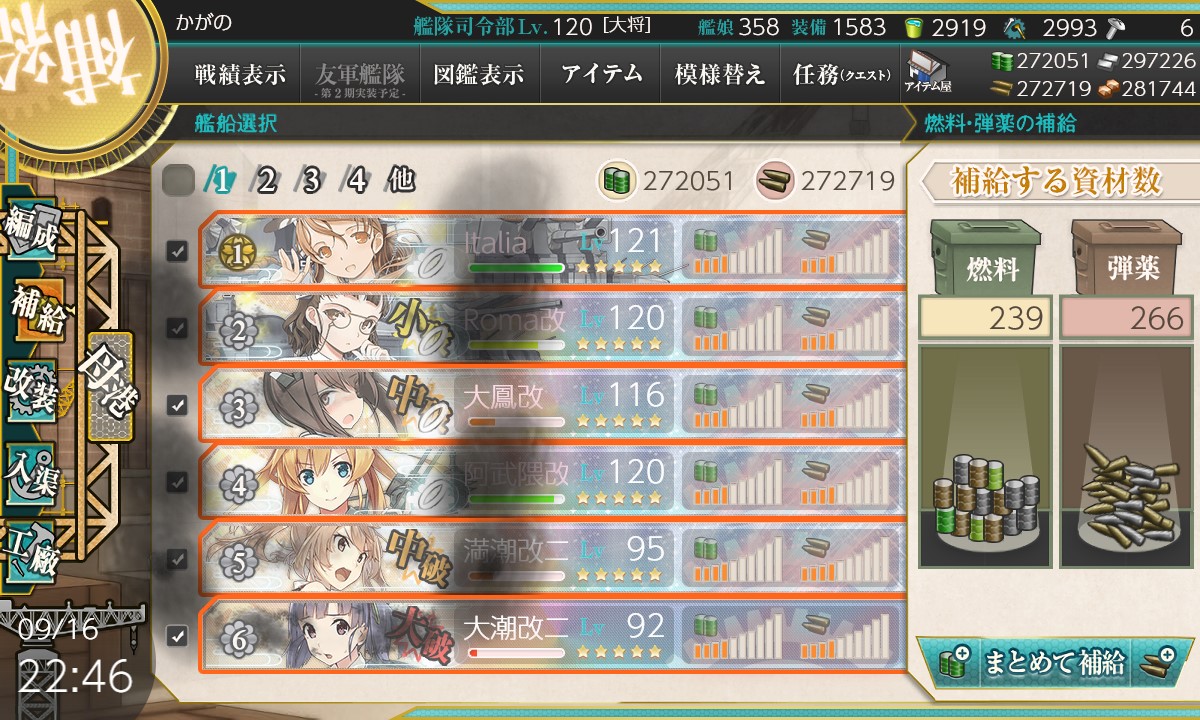Image resolution: width=1200 pixels, height=720 pixels.
Task: Switch to fleet tab 2
Action: click(x=265, y=180)
